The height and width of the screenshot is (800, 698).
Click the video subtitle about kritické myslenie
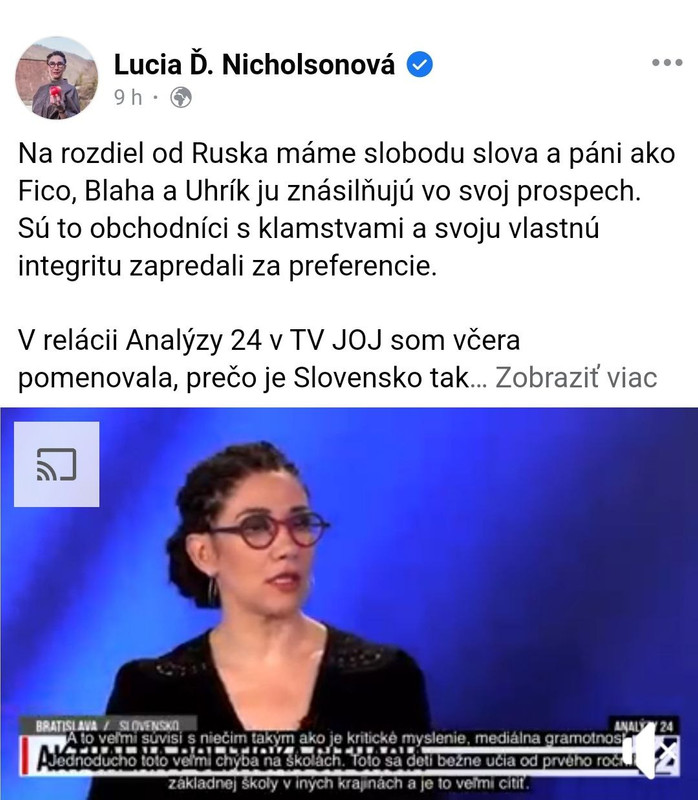tap(345, 738)
